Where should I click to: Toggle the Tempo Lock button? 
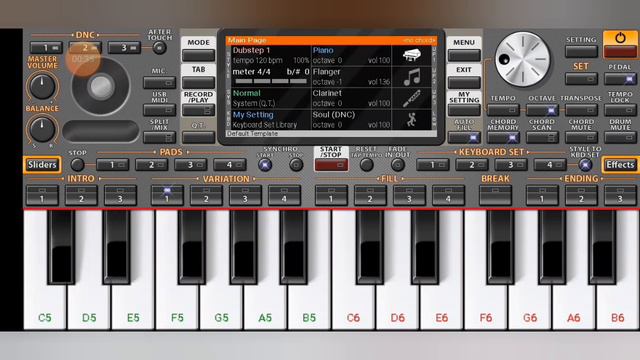click(x=620, y=110)
